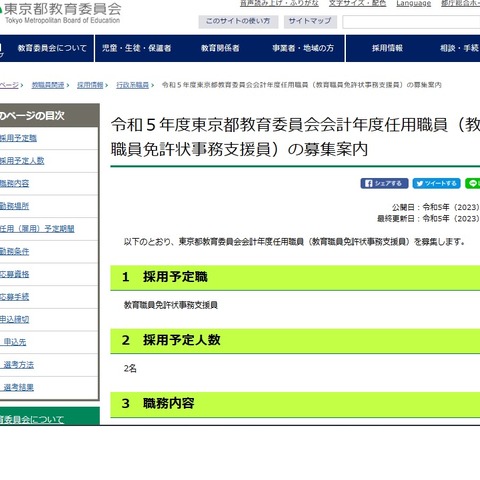480x480 pixels.
Task: Open 事業者・地域の方 navigation menu
Action: click(303, 48)
